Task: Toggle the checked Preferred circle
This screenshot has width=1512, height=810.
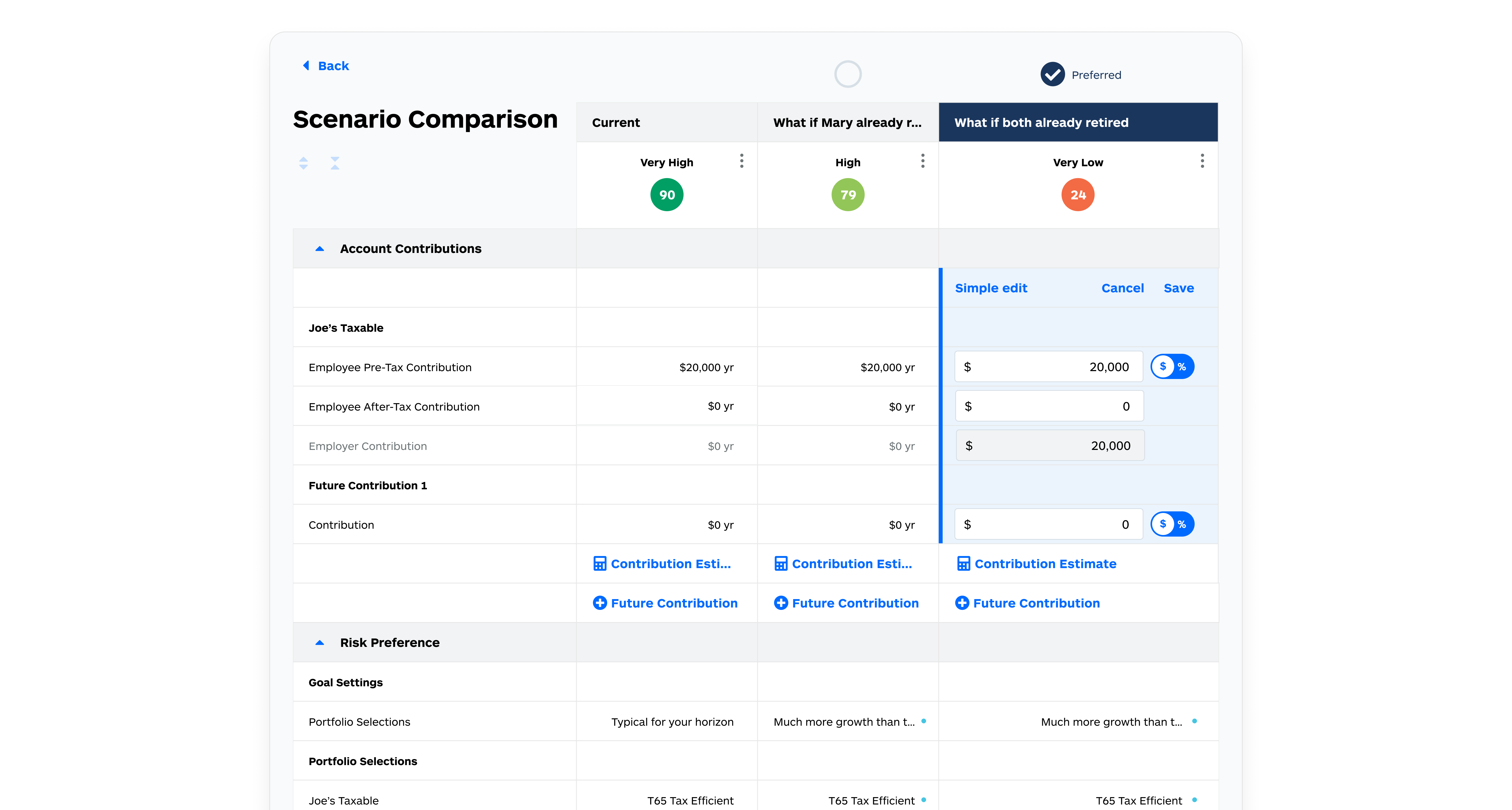Action: (x=1052, y=75)
